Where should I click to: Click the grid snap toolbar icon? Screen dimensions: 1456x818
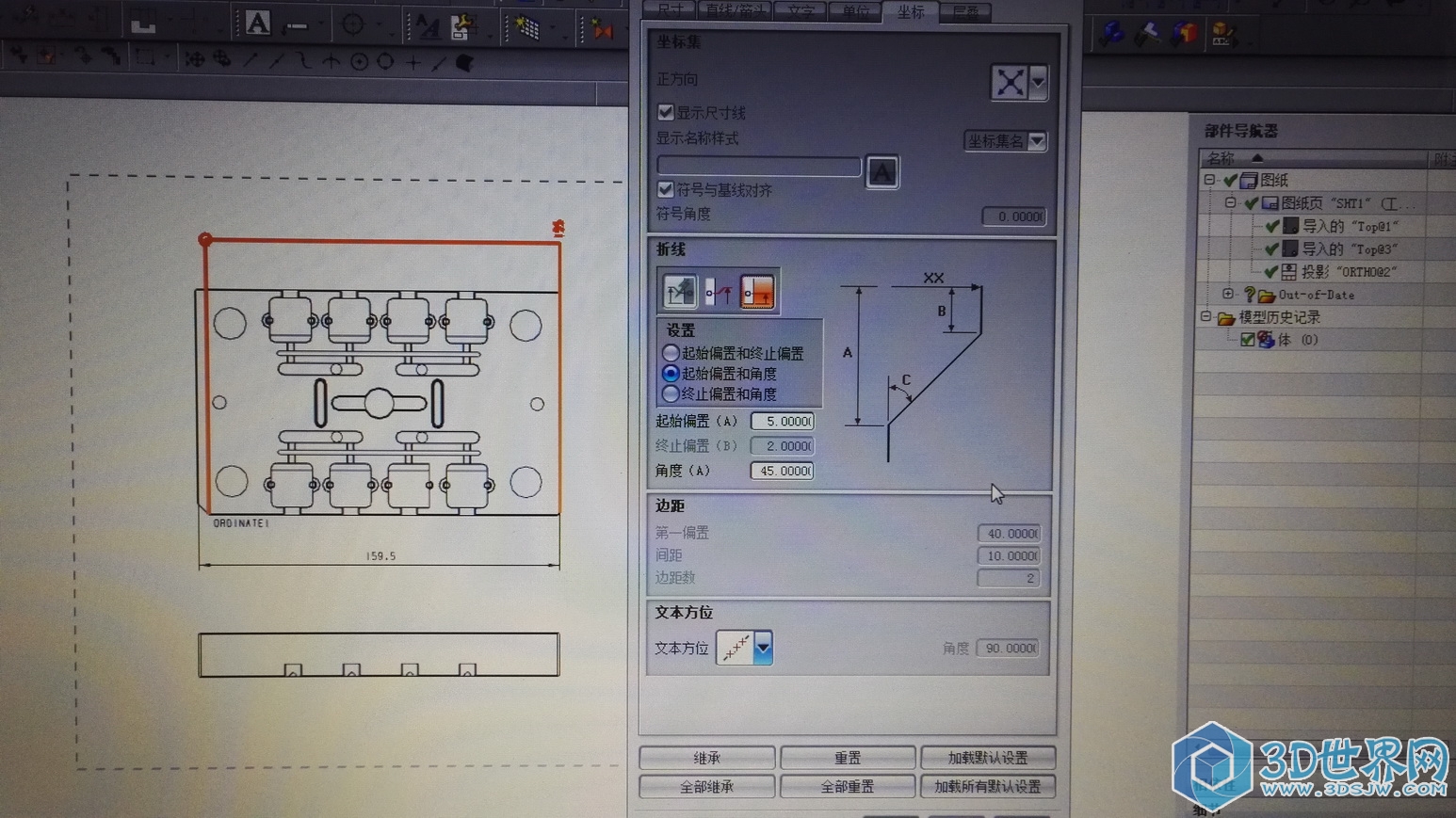coord(526,28)
